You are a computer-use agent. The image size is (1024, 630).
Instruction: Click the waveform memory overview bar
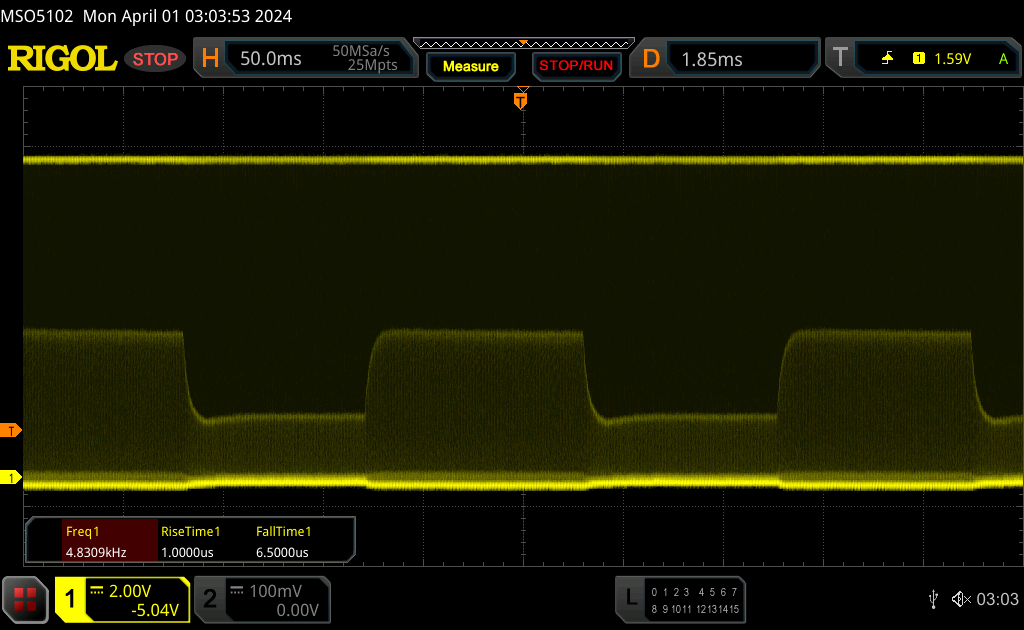[524, 44]
